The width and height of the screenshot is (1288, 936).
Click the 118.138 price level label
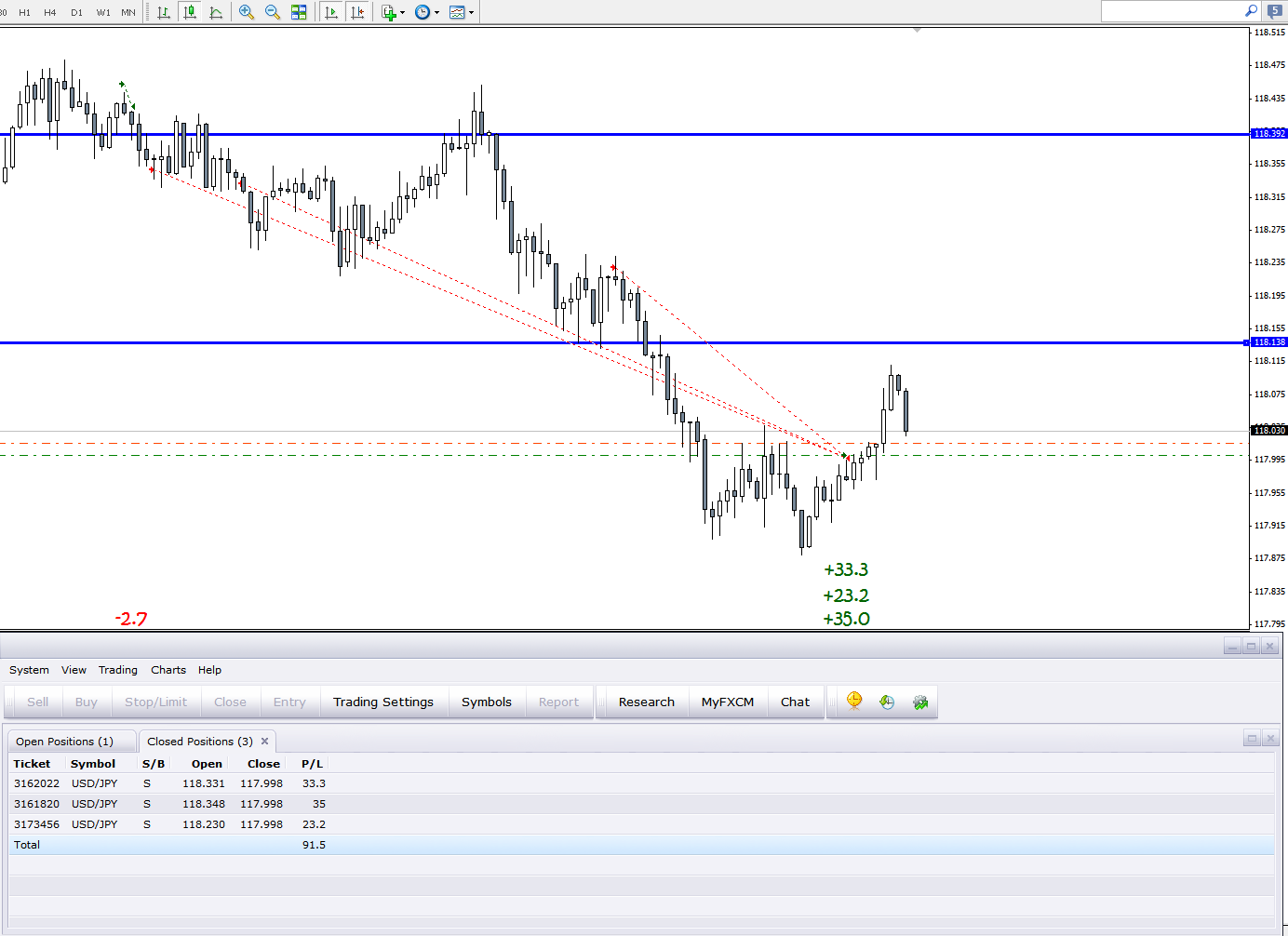(1269, 342)
